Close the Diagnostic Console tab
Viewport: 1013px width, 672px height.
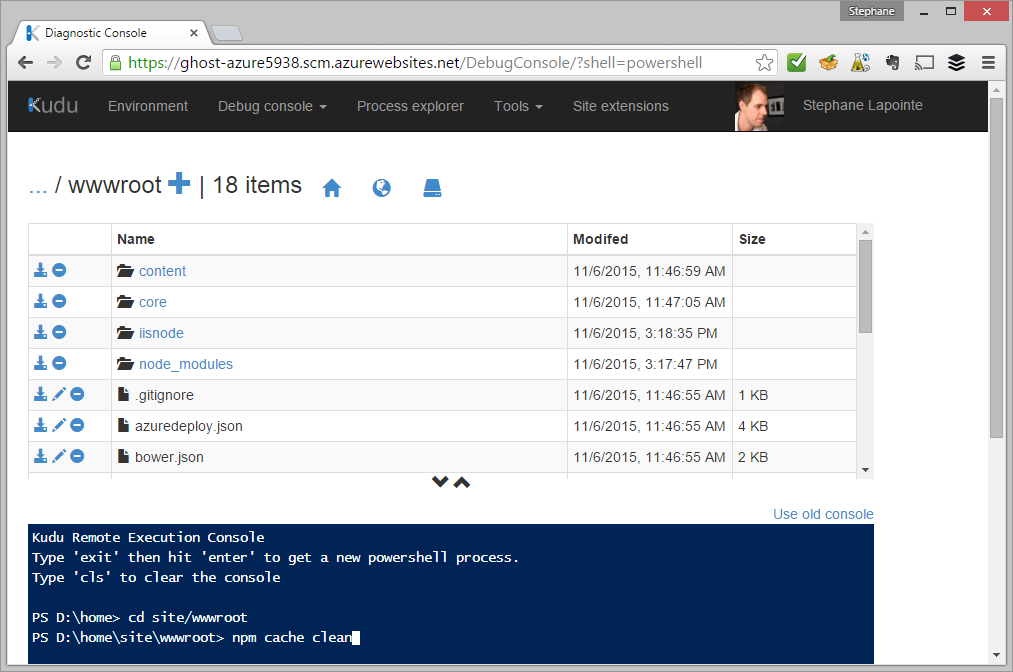pyautogui.click(x=194, y=32)
